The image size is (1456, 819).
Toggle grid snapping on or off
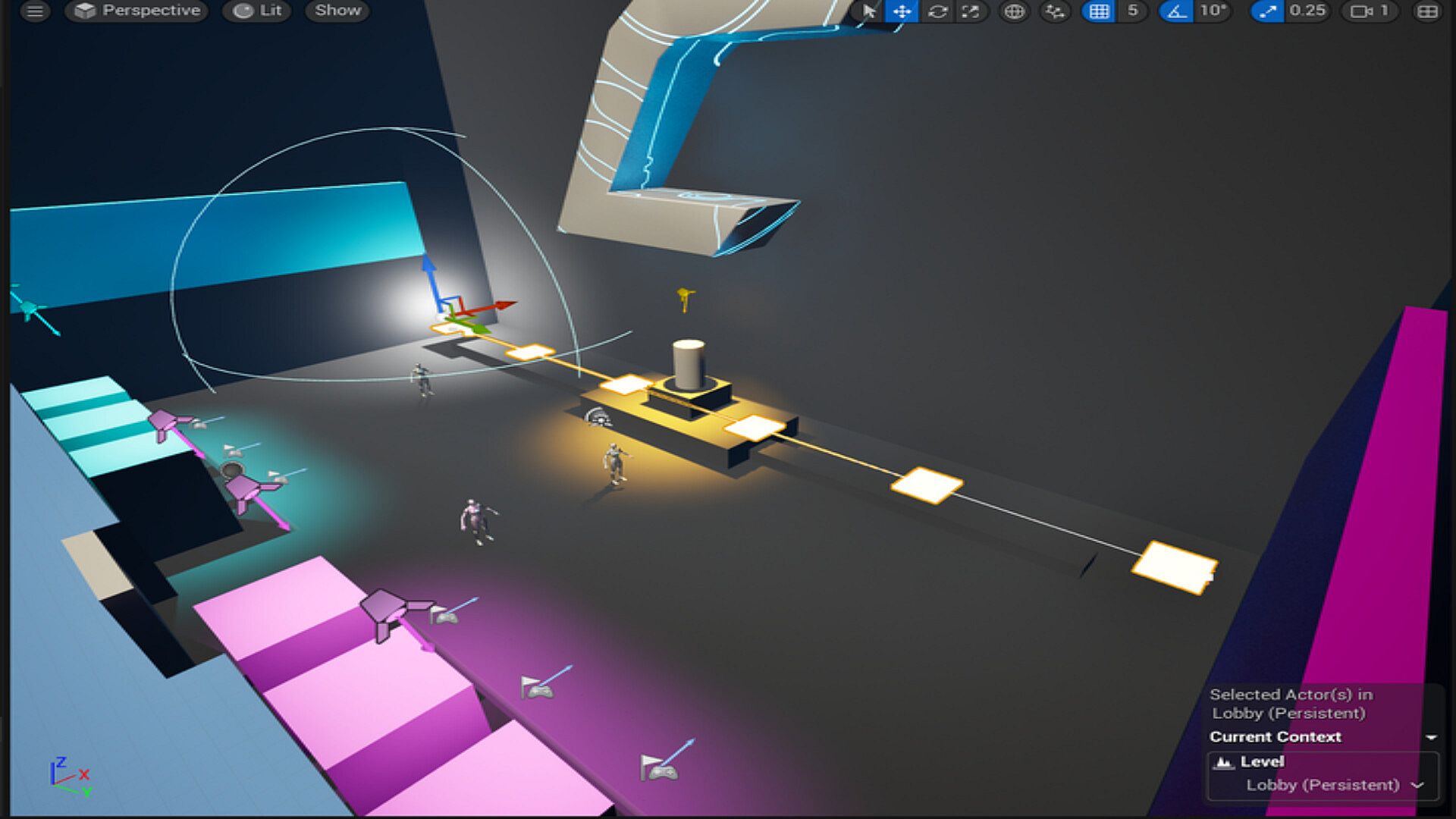click(x=1099, y=11)
